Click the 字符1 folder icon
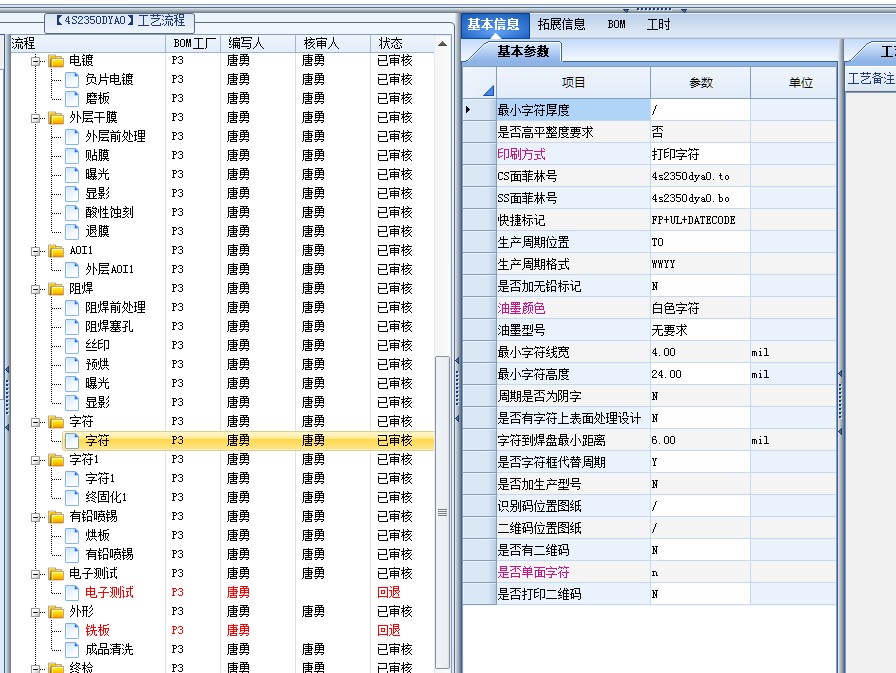 [x=56, y=460]
